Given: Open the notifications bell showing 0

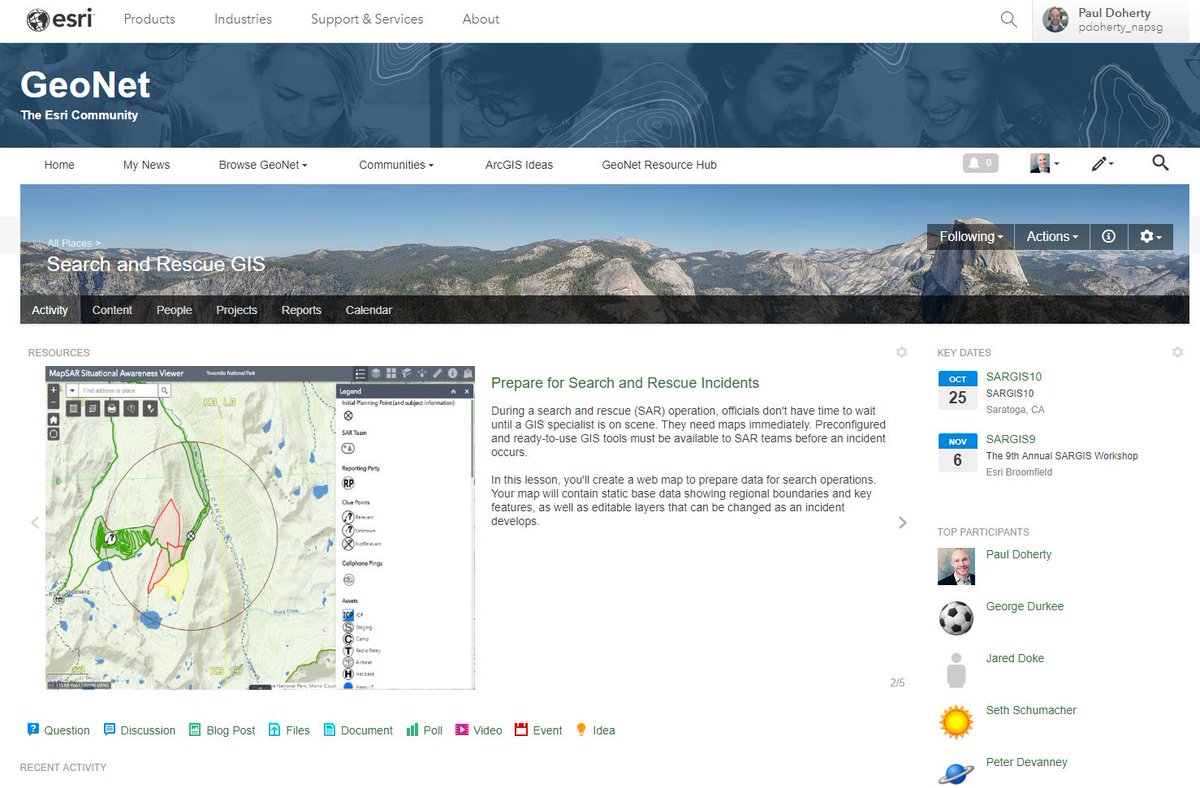Looking at the screenshot, I should click(x=980, y=163).
